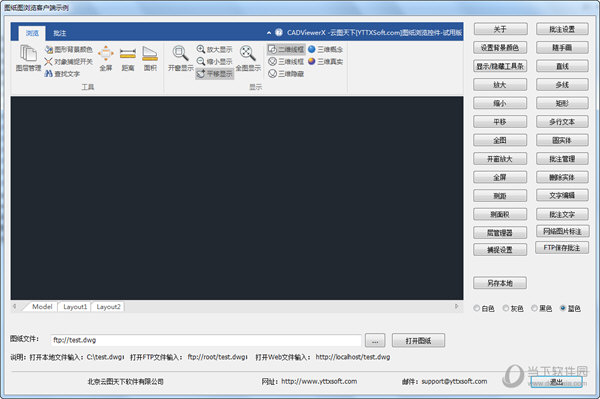The height and width of the screenshot is (399, 600).
Task: Collapse the ribbon with the up arrow
Action: point(269,33)
